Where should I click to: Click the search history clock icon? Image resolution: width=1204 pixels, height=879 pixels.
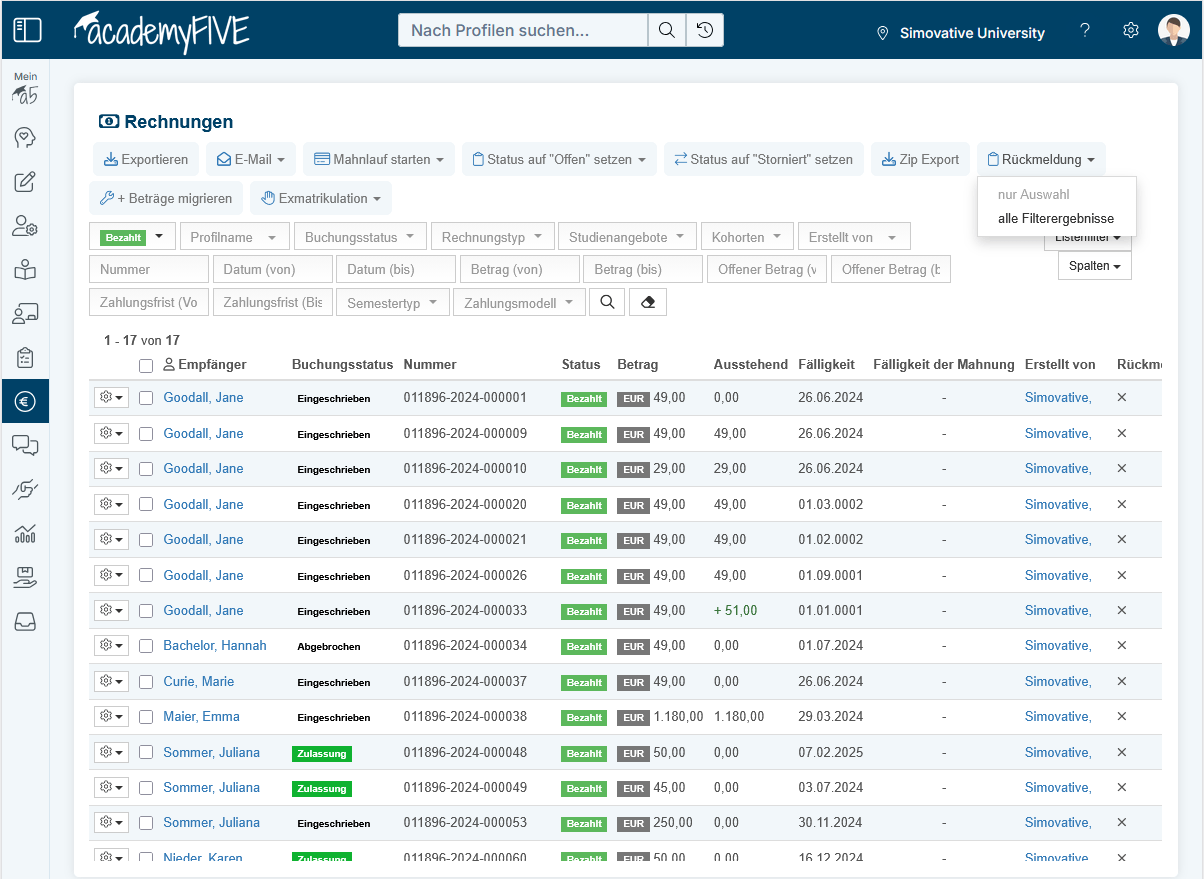point(705,31)
